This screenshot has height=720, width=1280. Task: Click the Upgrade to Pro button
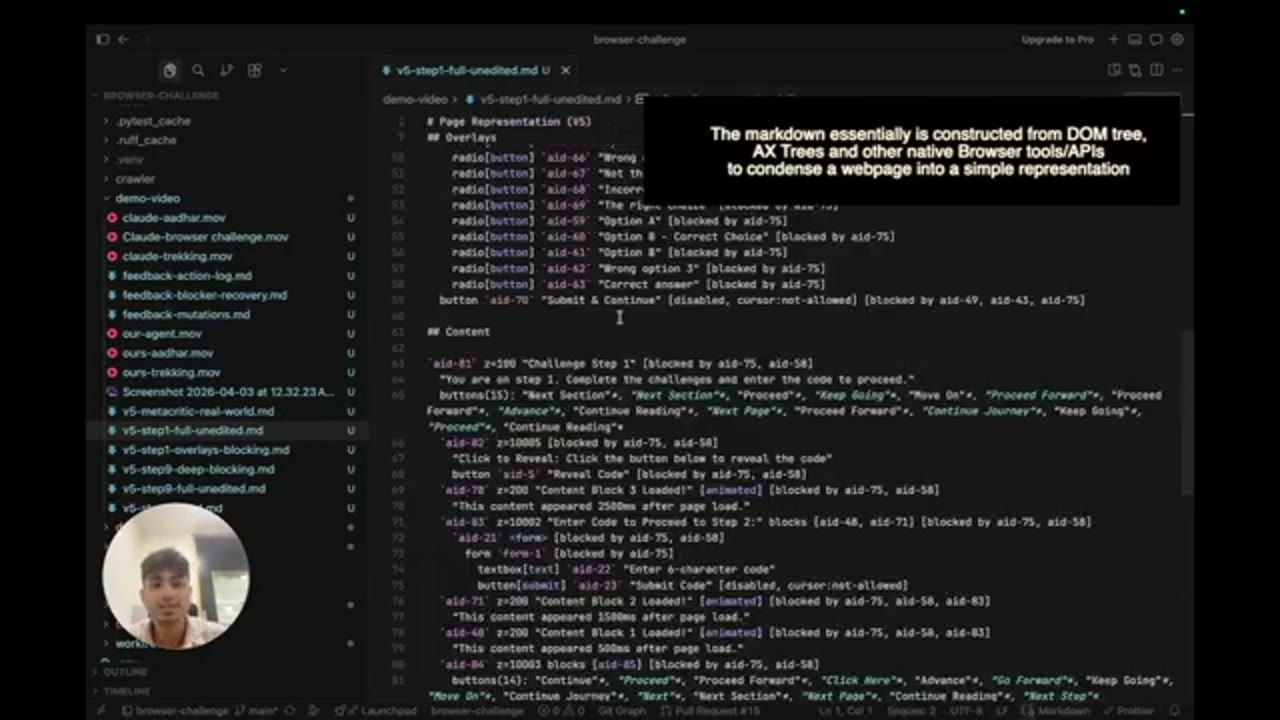pyautogui.click(x=1057, y=40)
